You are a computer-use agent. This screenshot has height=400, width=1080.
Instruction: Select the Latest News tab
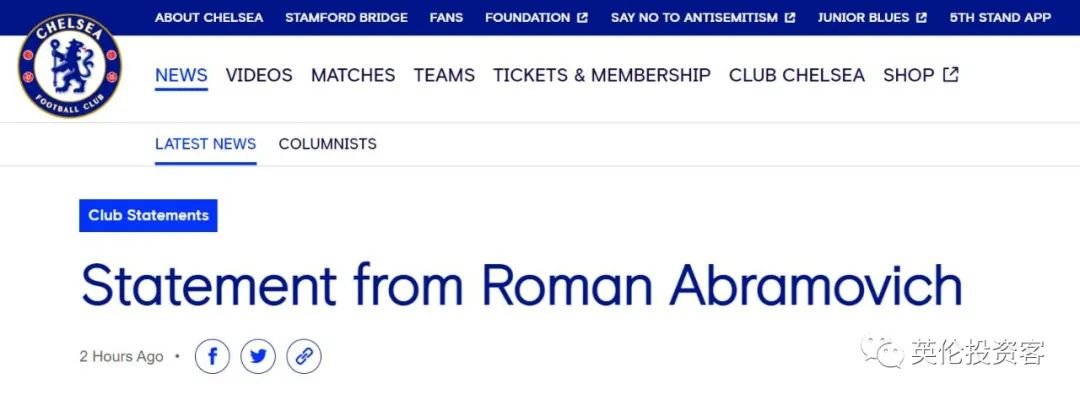tap(205, 144)
